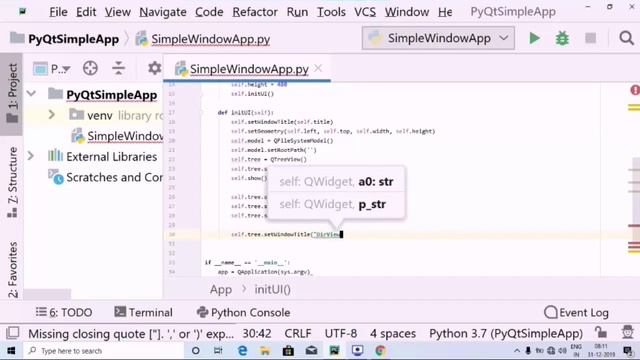Image resolution: width=640 pixels, height=360 pixels.
Task: Click the red error indicator in editor gutter
Action: coord(635,90)
